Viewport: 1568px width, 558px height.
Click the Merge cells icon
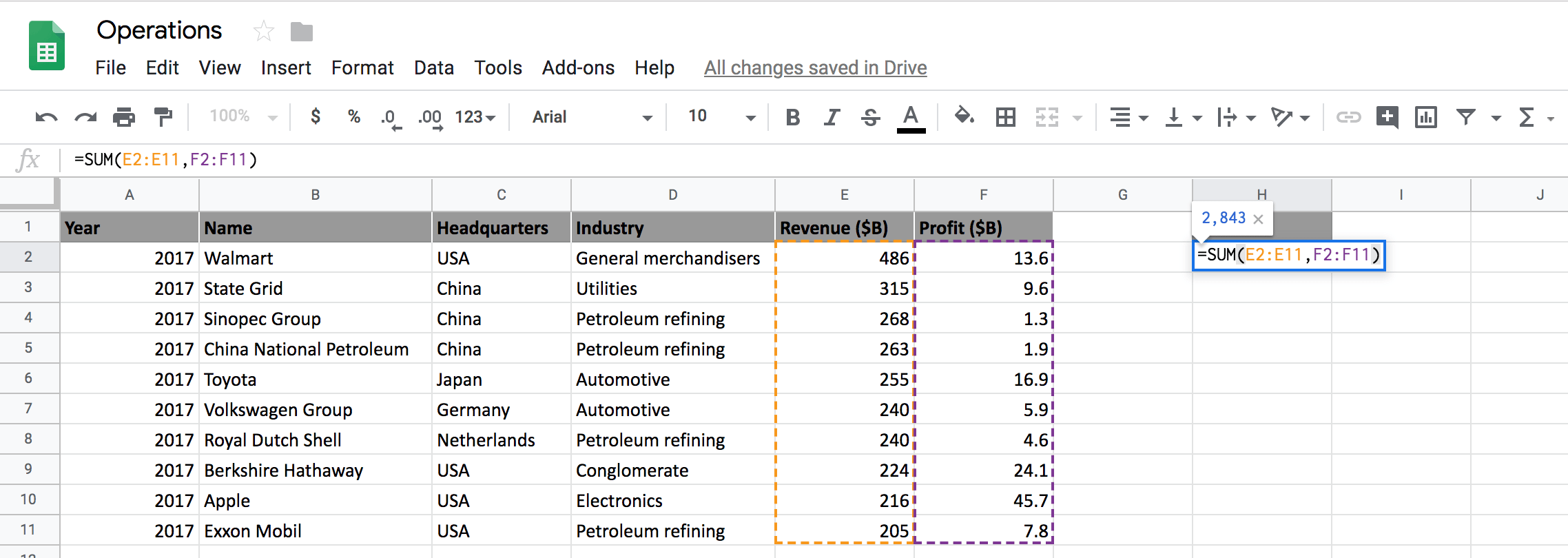1047,117
